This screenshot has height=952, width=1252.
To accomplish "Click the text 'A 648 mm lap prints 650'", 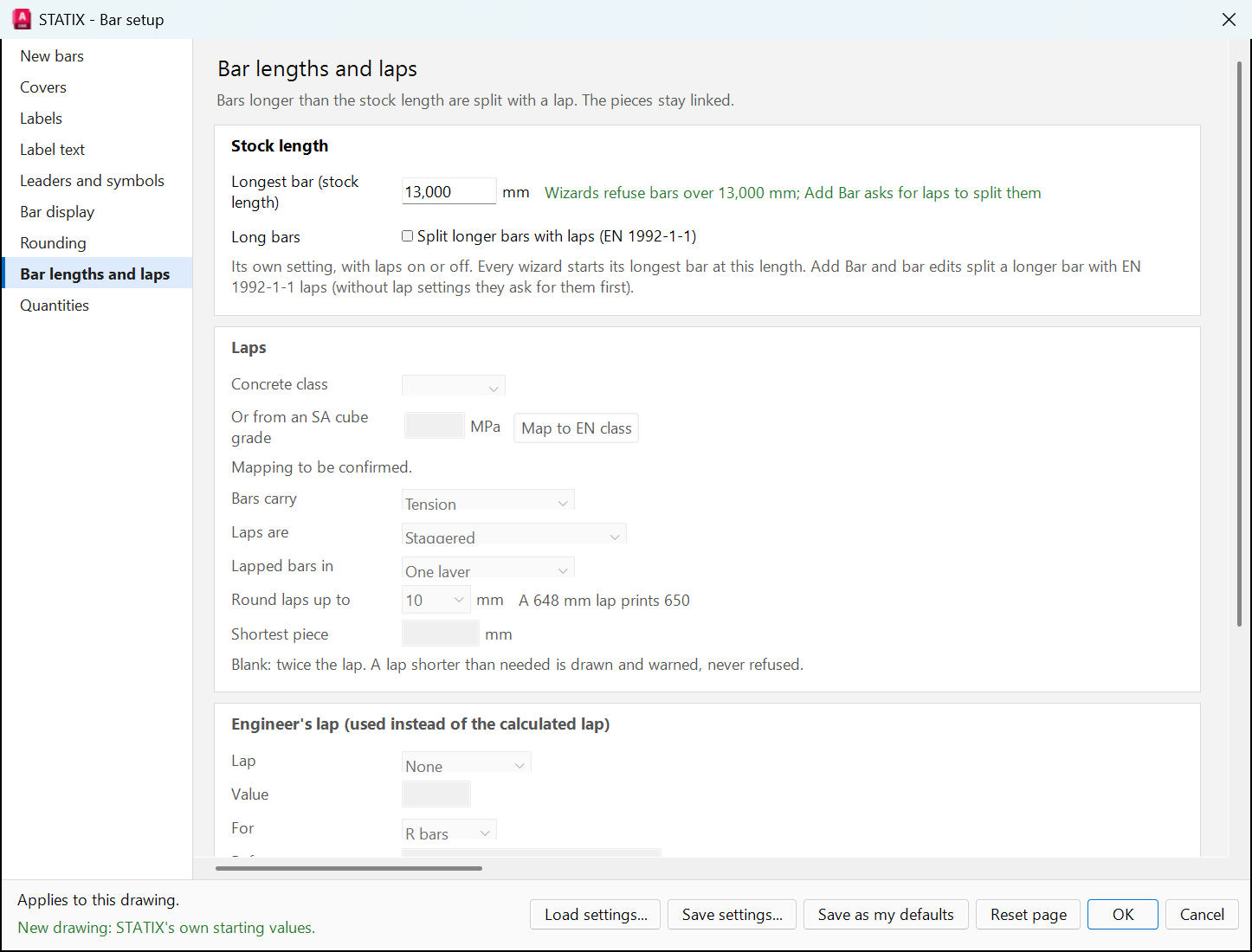I will coord(604,601).
